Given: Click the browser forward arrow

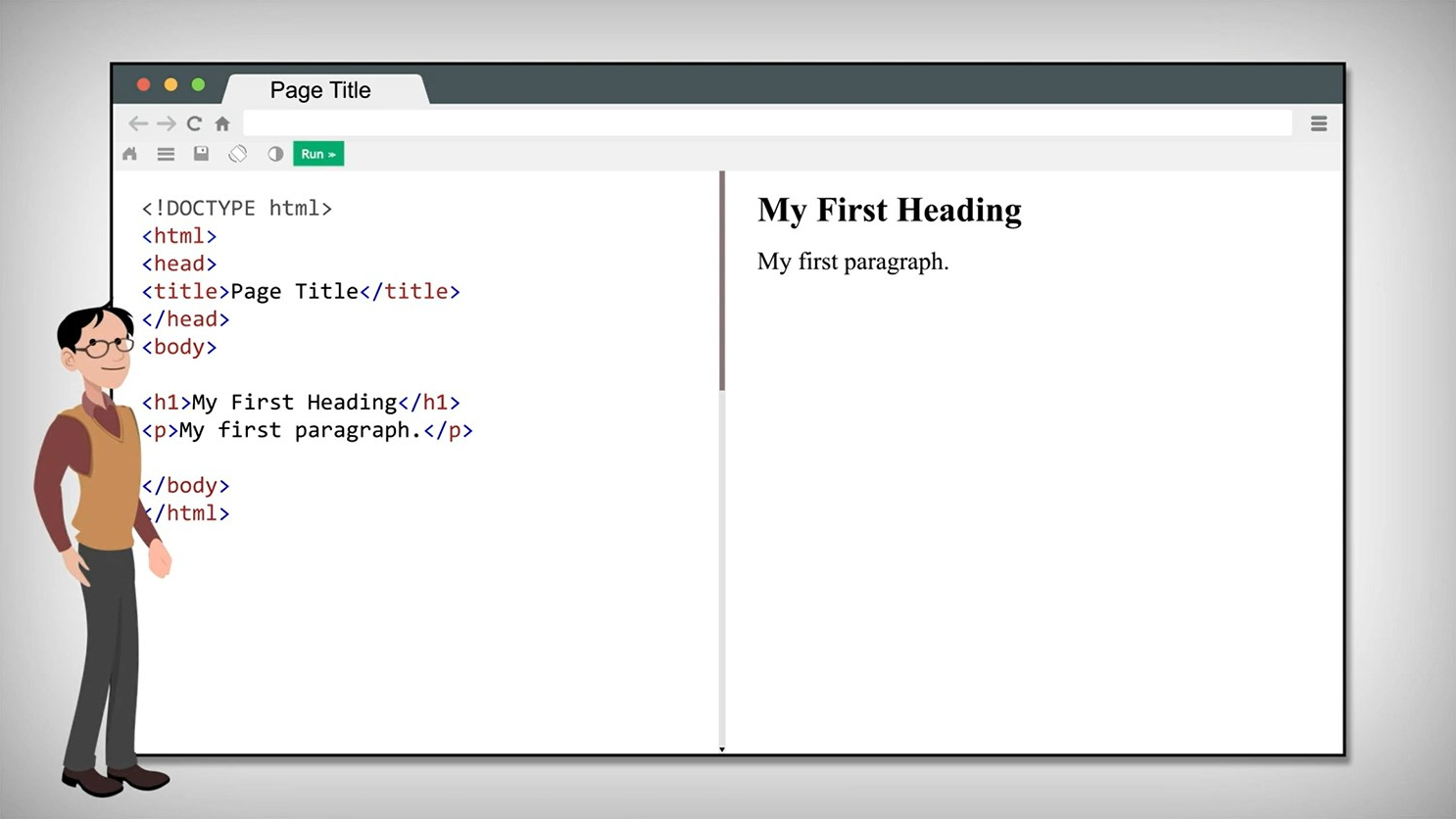Looking at the screenshot, I should 167,123.
